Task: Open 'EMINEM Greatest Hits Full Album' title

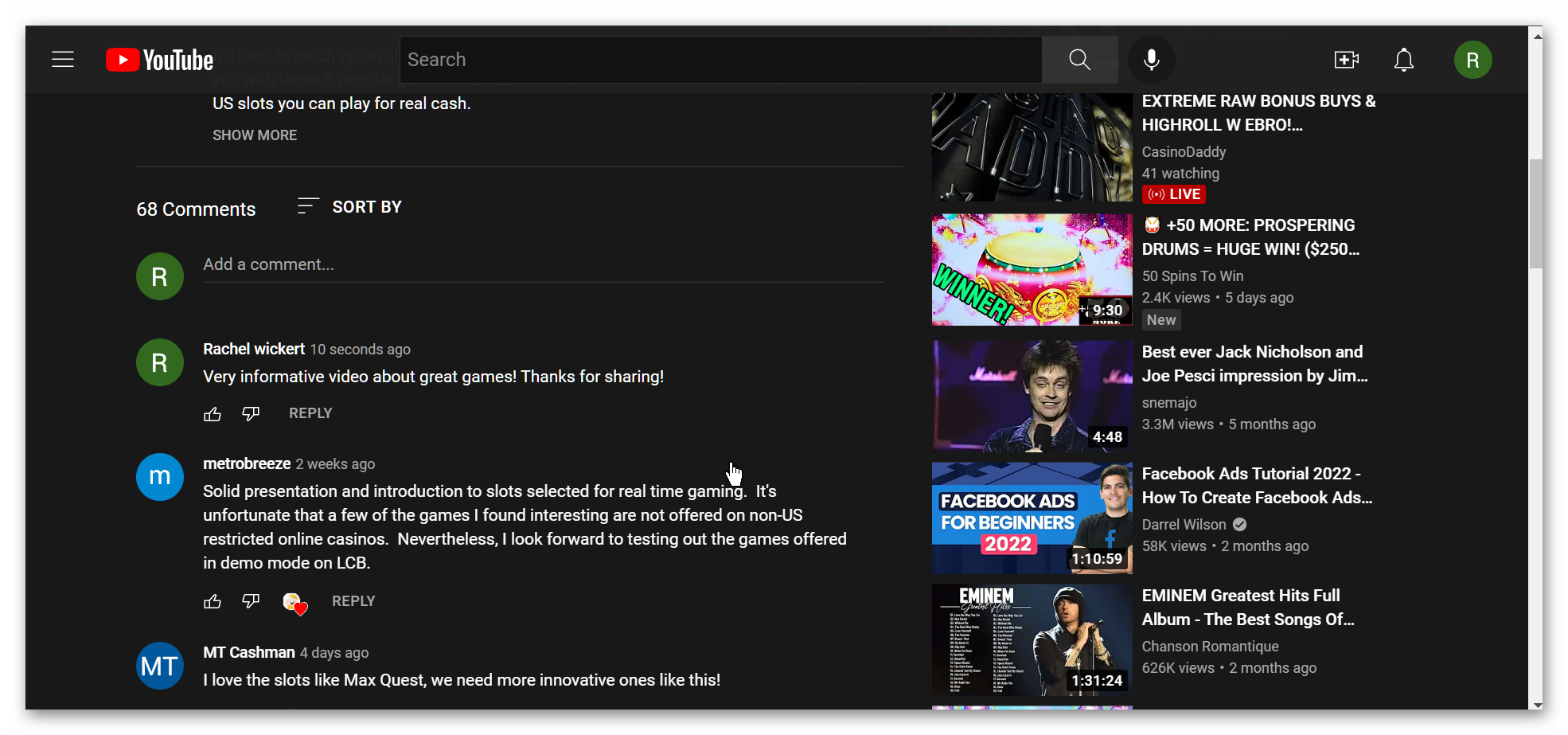Action: [1248, 608]
